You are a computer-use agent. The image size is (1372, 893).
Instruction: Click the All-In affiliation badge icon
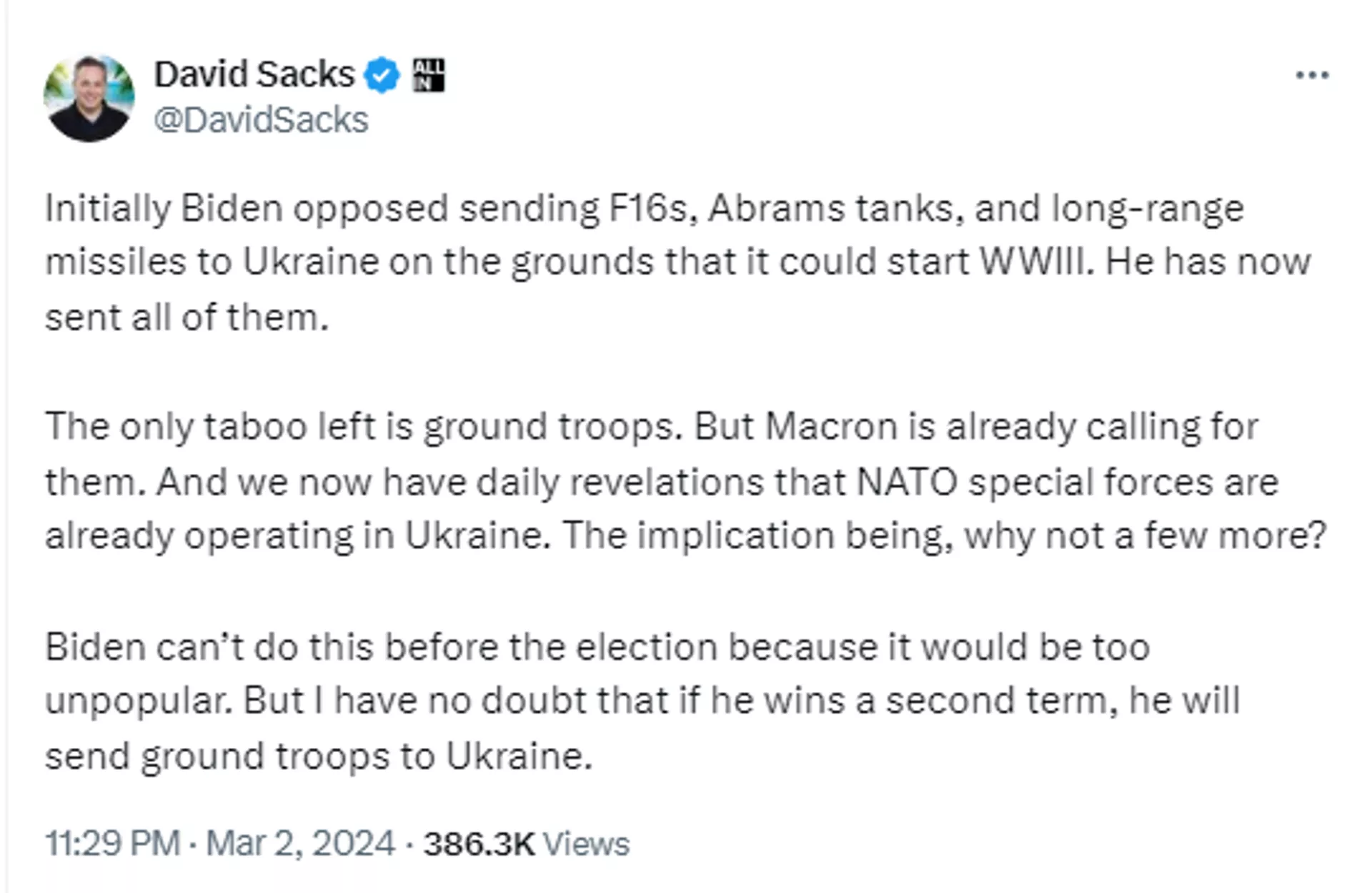pos(429,75)
